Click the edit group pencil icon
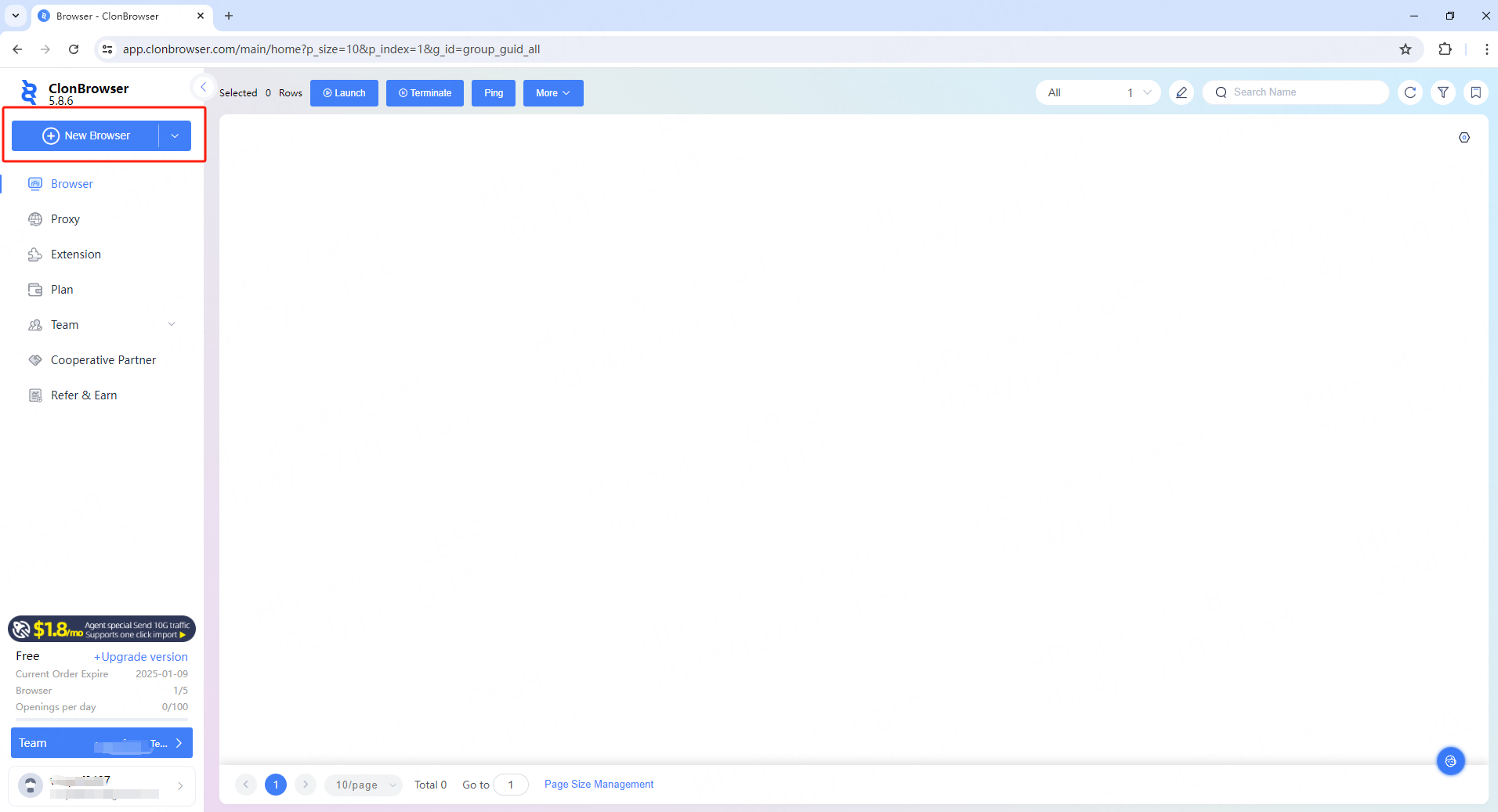Image resolution: width=1498 pixels, height=812 pixels. [x=1181, y=92]
